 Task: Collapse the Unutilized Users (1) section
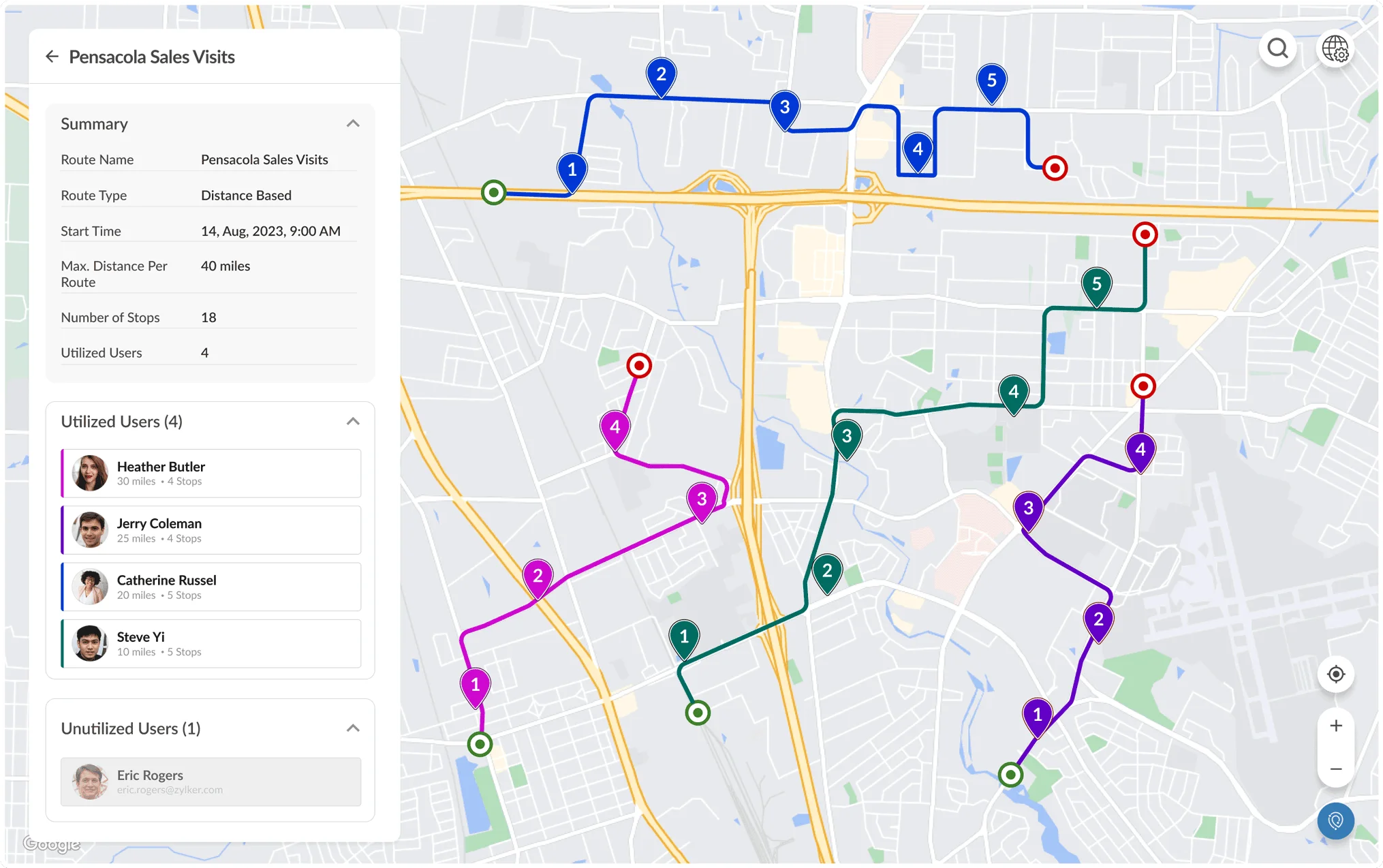click(354, 728)
